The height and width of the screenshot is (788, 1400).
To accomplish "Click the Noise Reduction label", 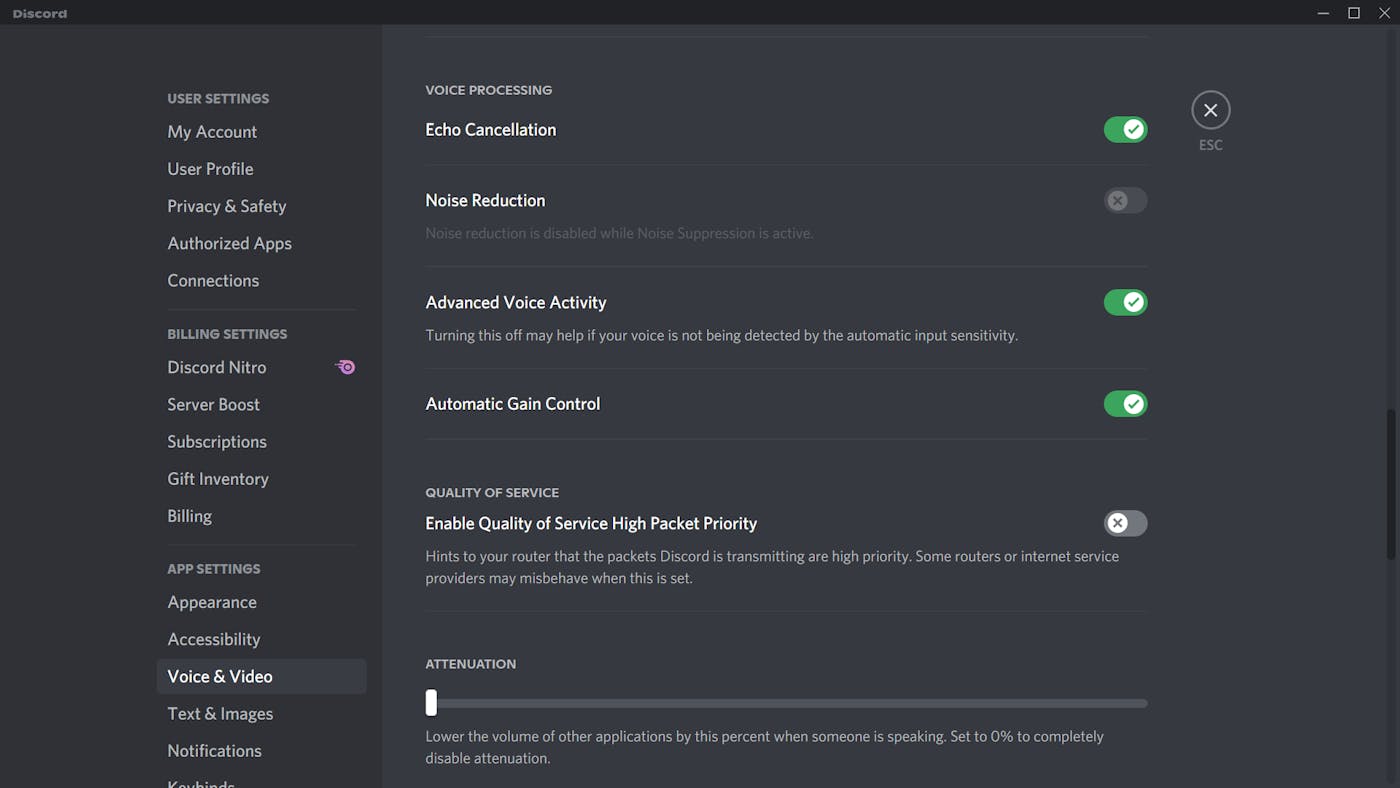I will [485, 200].
